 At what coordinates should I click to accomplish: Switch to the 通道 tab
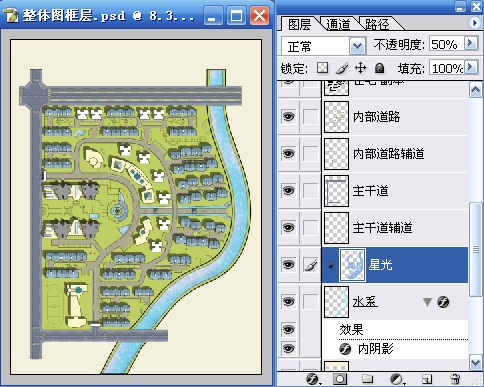[338, 24]
